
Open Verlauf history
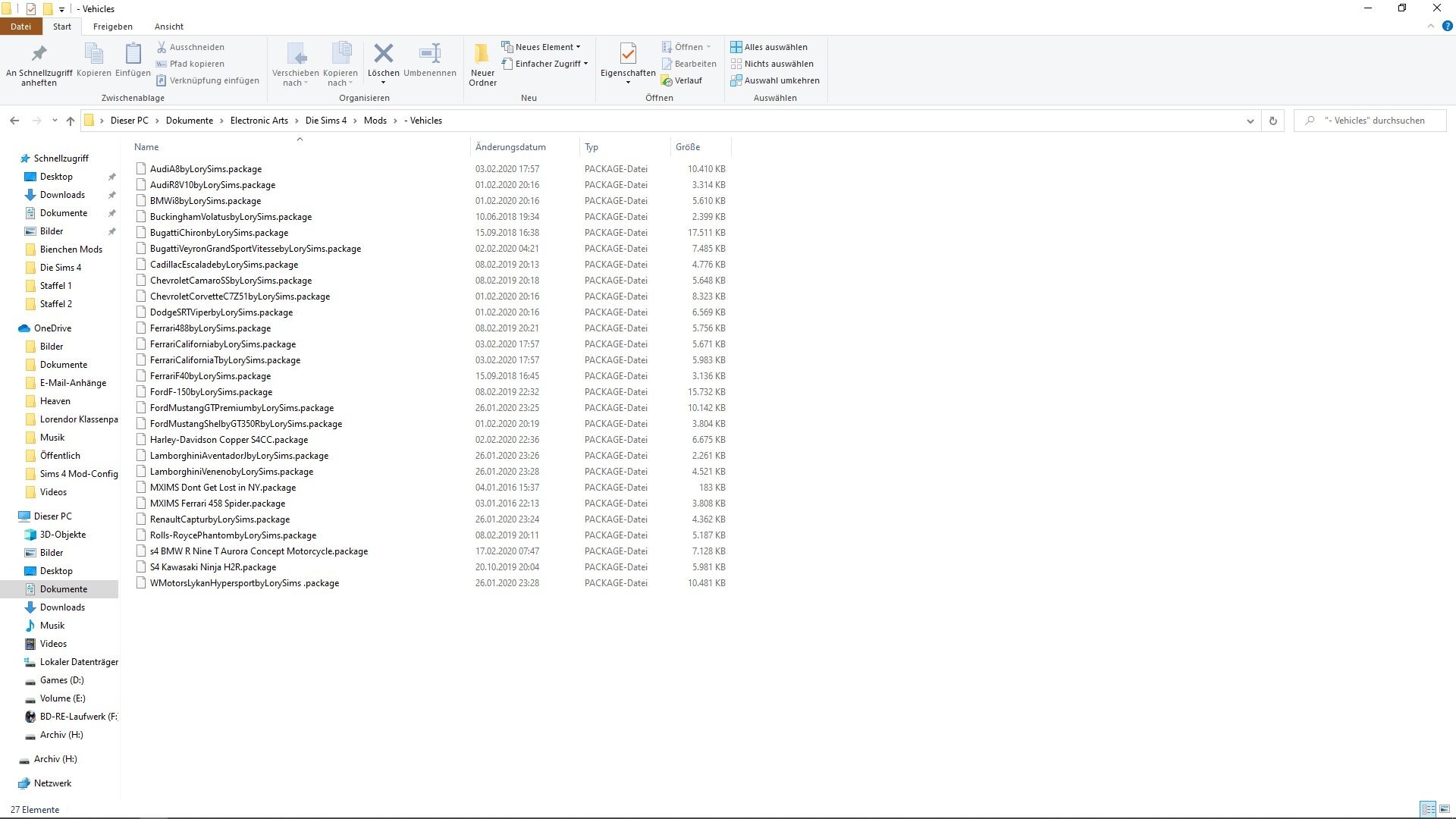[682, 80]
